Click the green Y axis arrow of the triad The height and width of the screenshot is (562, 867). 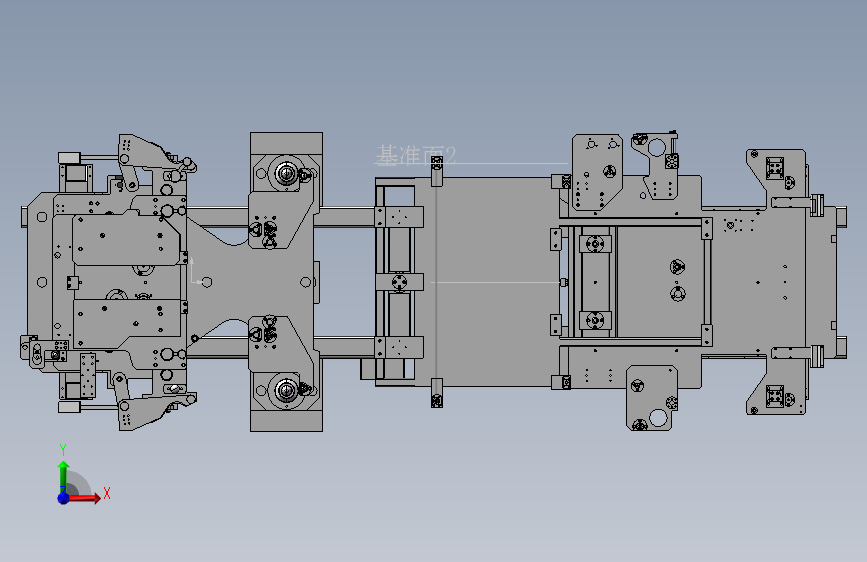[x=64, y=477]
